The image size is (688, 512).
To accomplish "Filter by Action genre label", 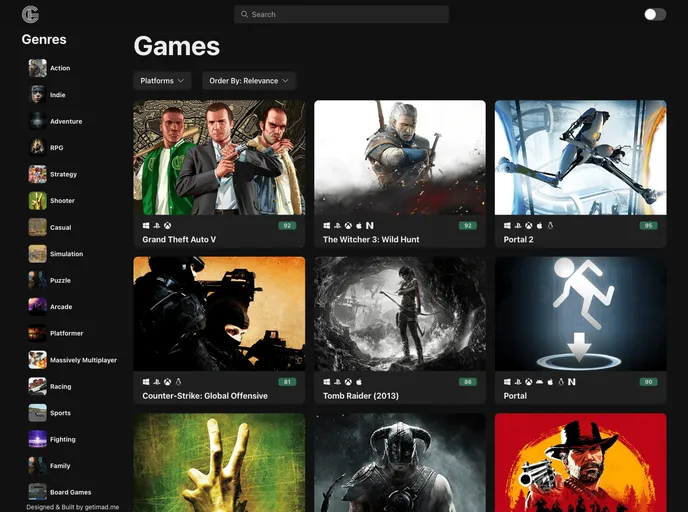I will [x=60, y=68].
